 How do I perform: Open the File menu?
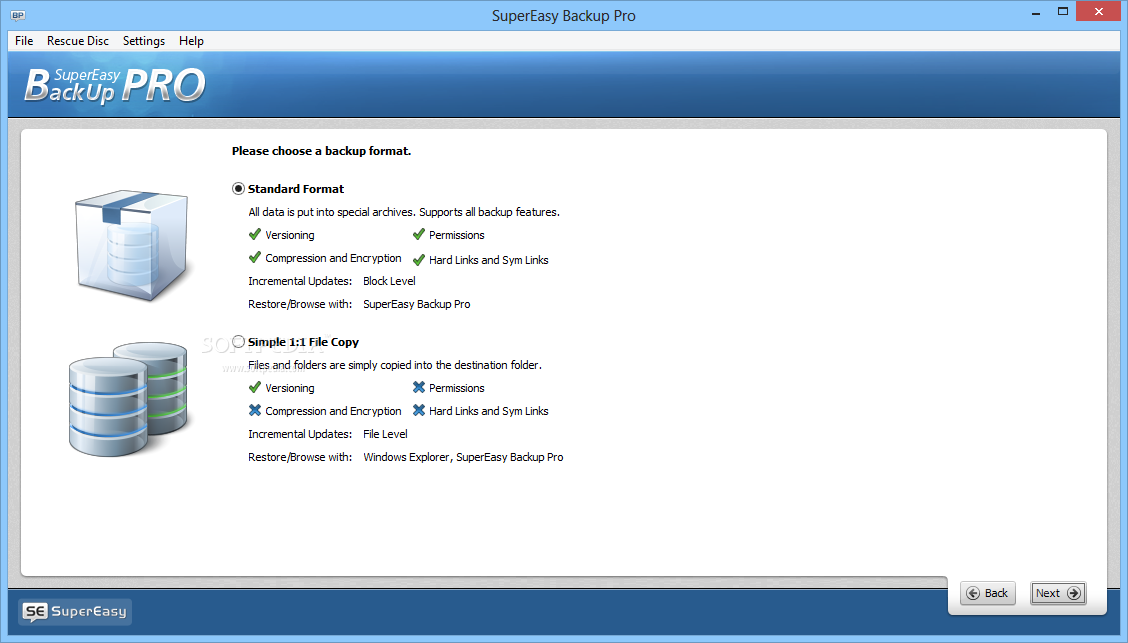(24, 41)
